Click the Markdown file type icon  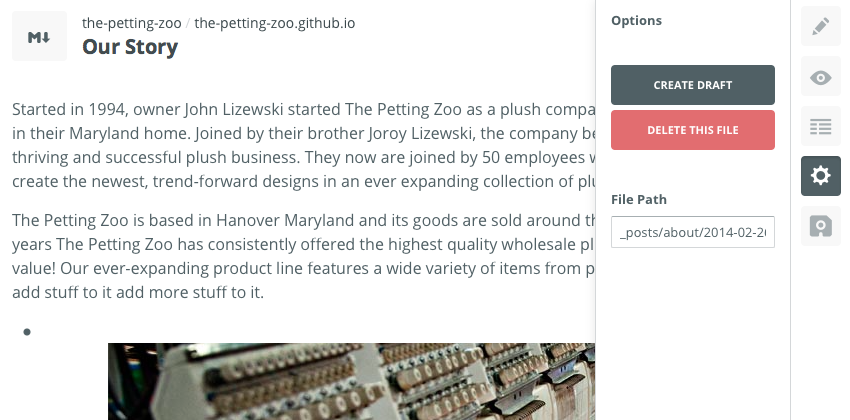pos(39,36)
